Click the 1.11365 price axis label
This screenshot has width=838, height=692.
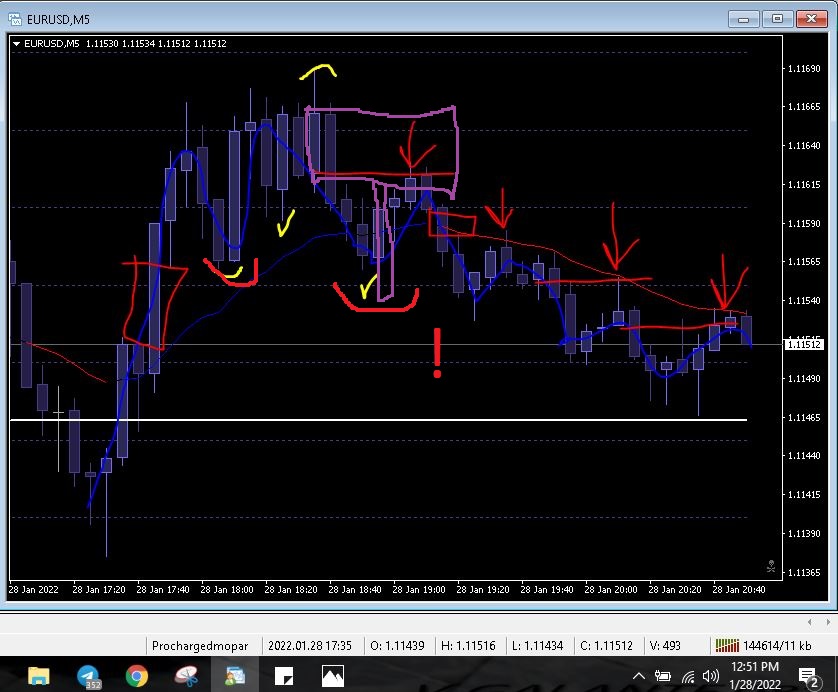[804, 572]
